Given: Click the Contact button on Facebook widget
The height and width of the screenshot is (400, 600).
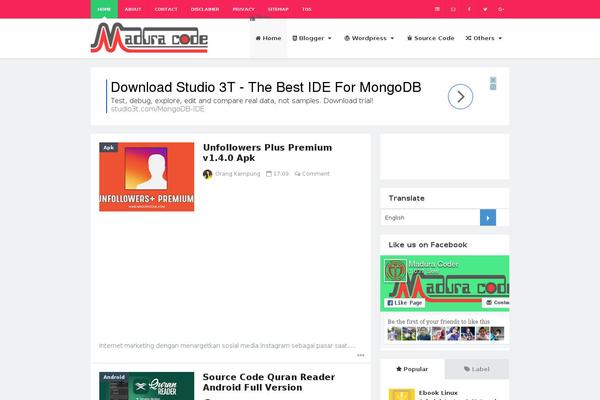Looking at the screenshot, I should pos(496,302).
